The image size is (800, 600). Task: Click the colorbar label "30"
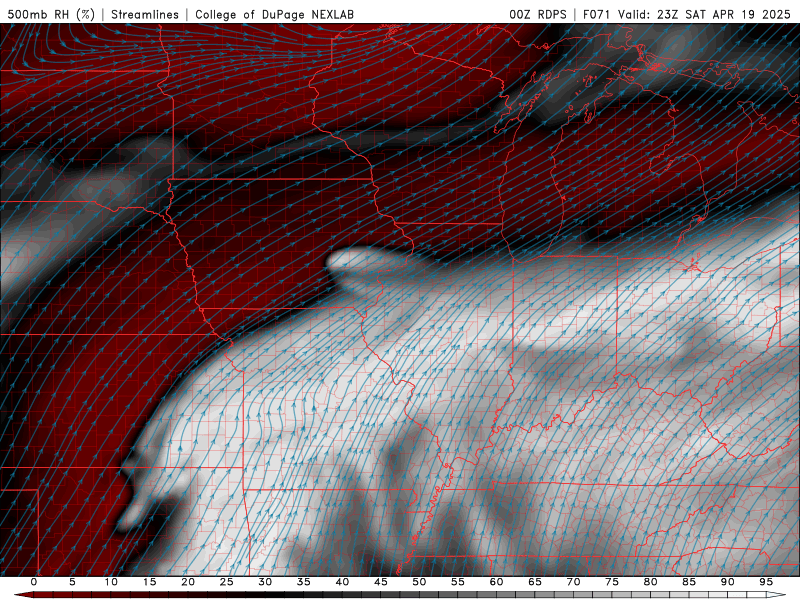[265, 582]
